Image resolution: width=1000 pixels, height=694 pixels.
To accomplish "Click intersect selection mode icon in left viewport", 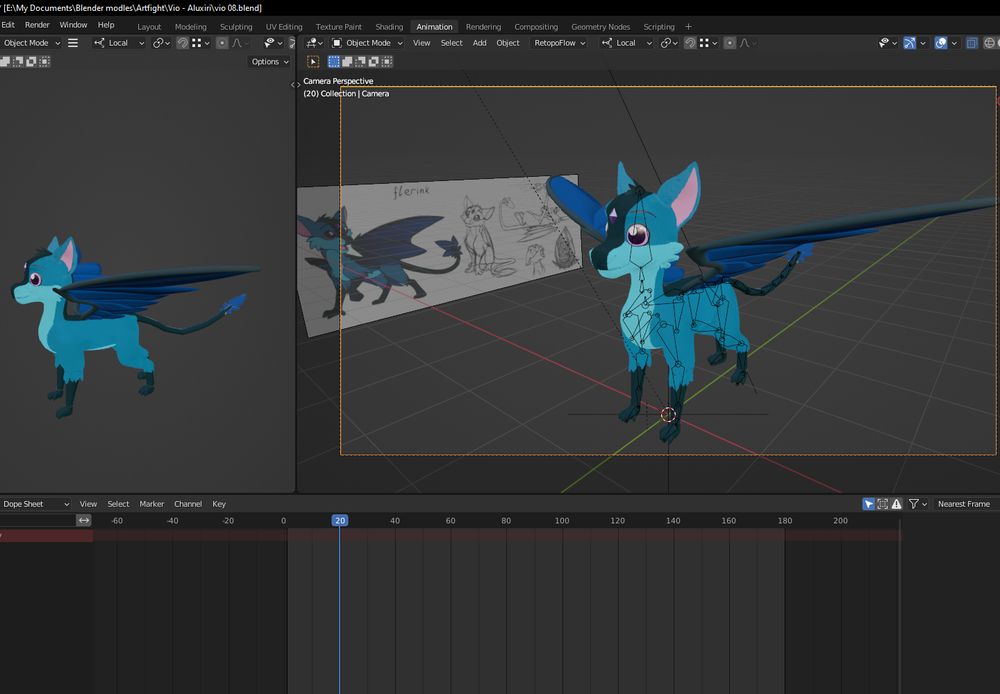I will pyautogui.click(x=45, y=61).
